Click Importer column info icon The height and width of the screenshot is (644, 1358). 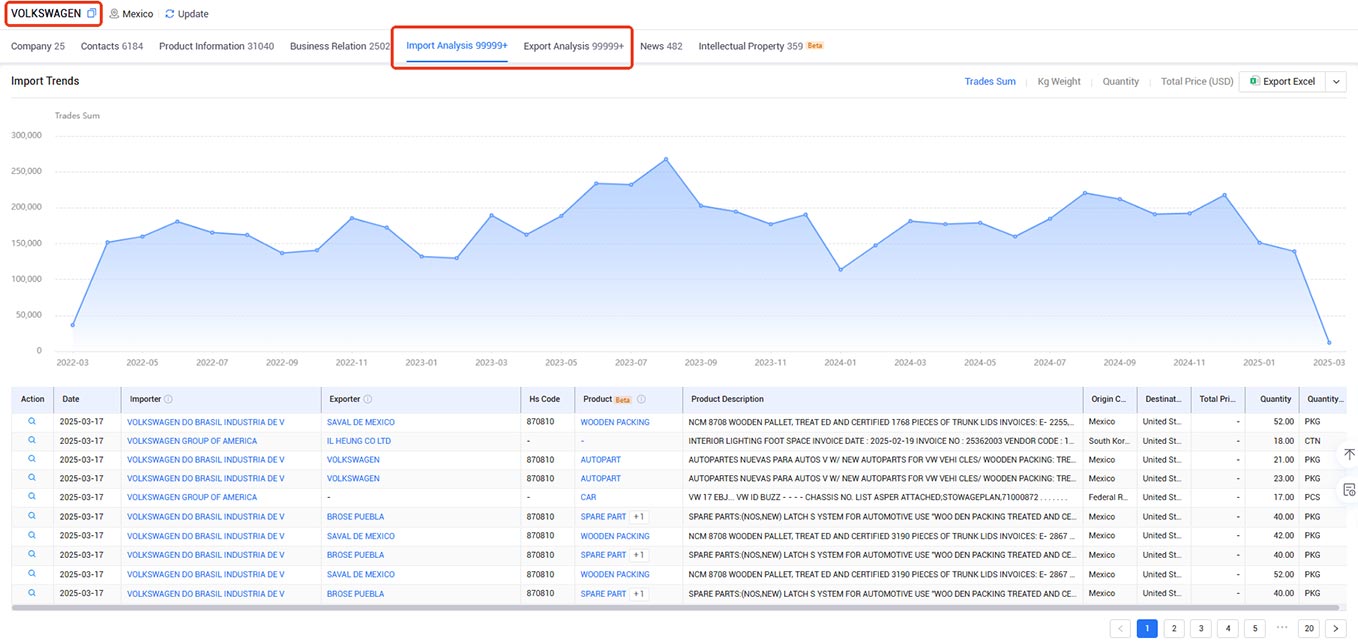[168, 399]
